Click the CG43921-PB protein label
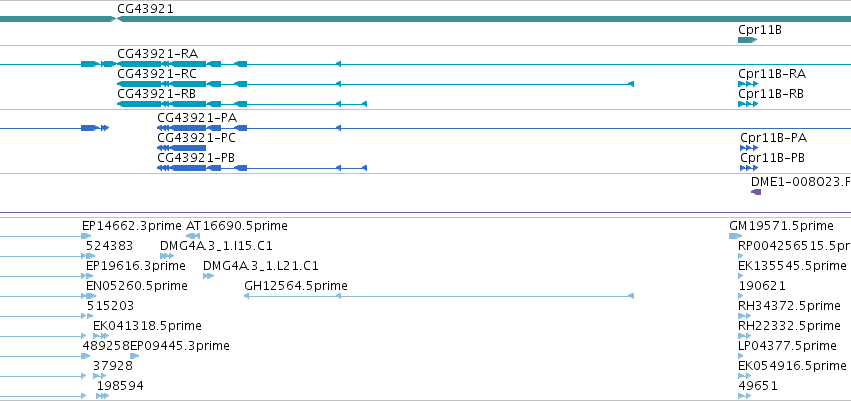Screen dimensions: 851x401 click(196, 158)
